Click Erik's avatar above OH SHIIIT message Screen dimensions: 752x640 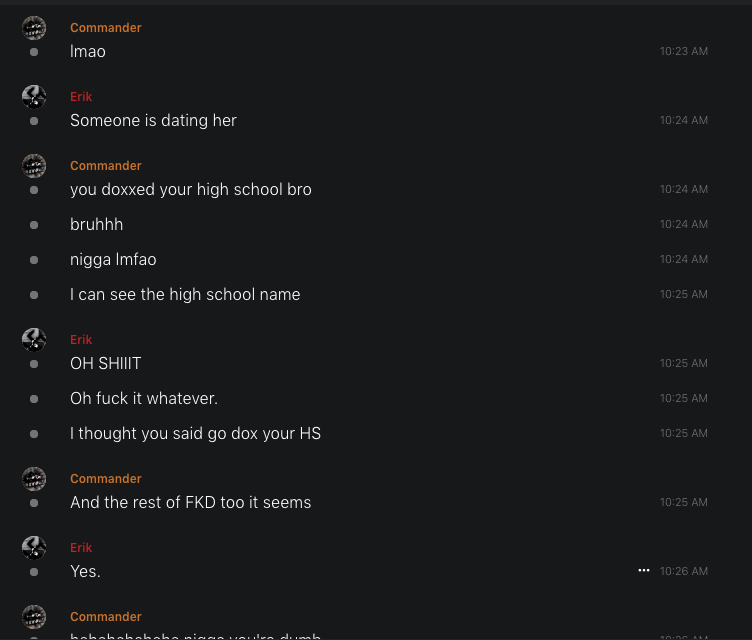pos(34,340)
